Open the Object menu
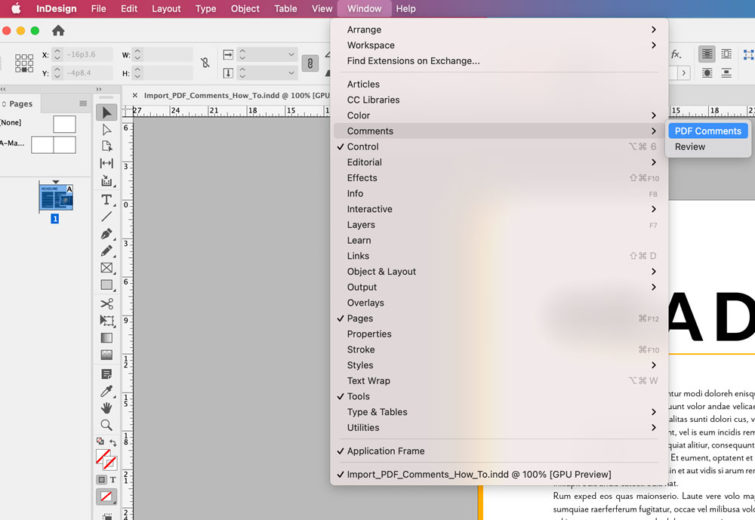Viewport: 755px width, 520px height. tap(245, 9)
